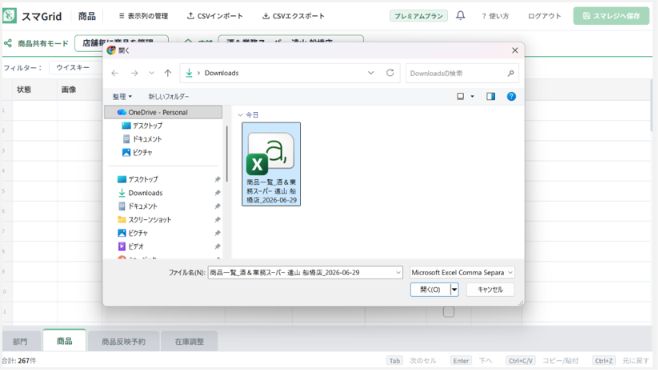
Task: Refresh the Downloads folder view
Action: pyautogui.click(x=390, y=73)
